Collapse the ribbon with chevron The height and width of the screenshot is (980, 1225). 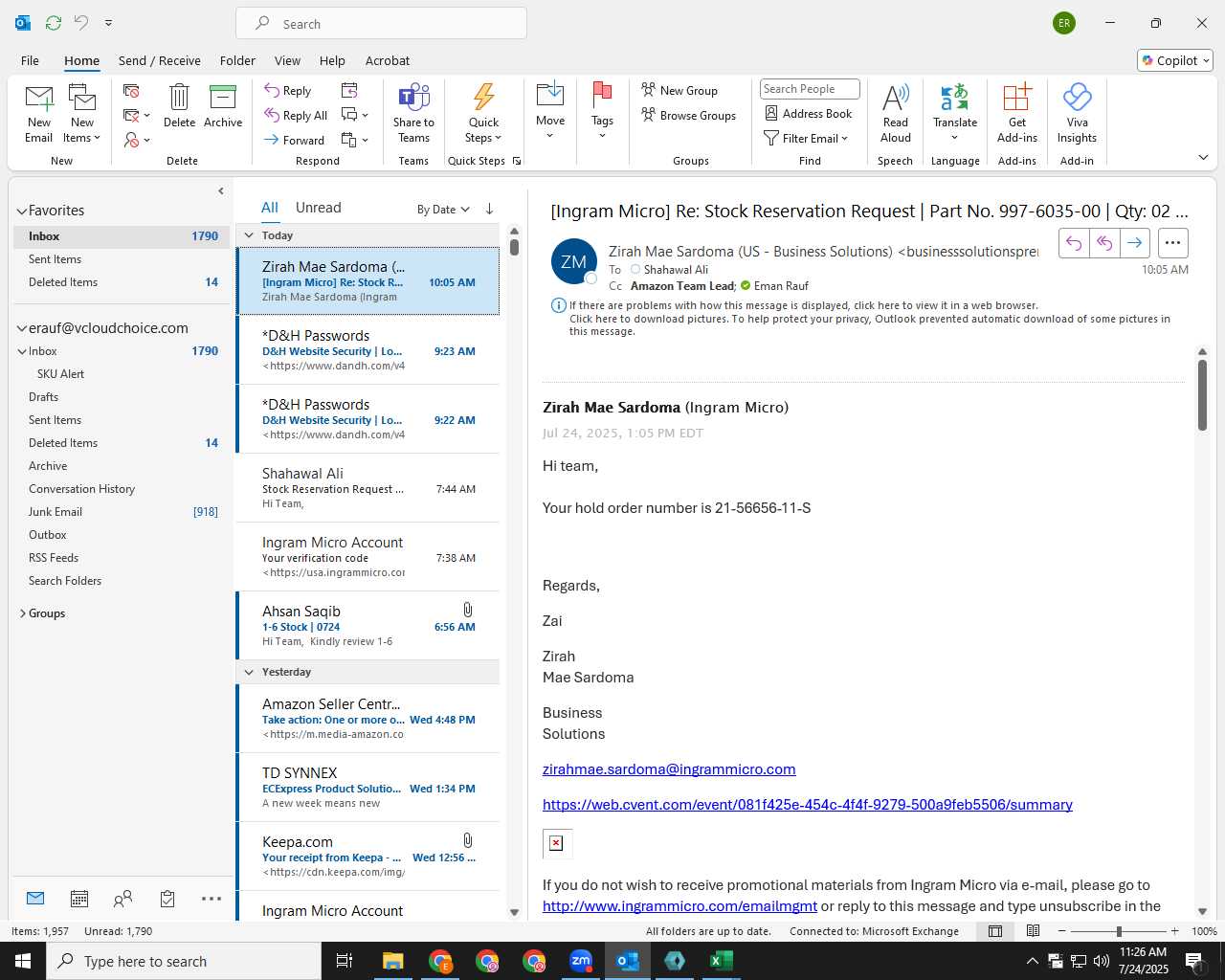[1203, 157]
